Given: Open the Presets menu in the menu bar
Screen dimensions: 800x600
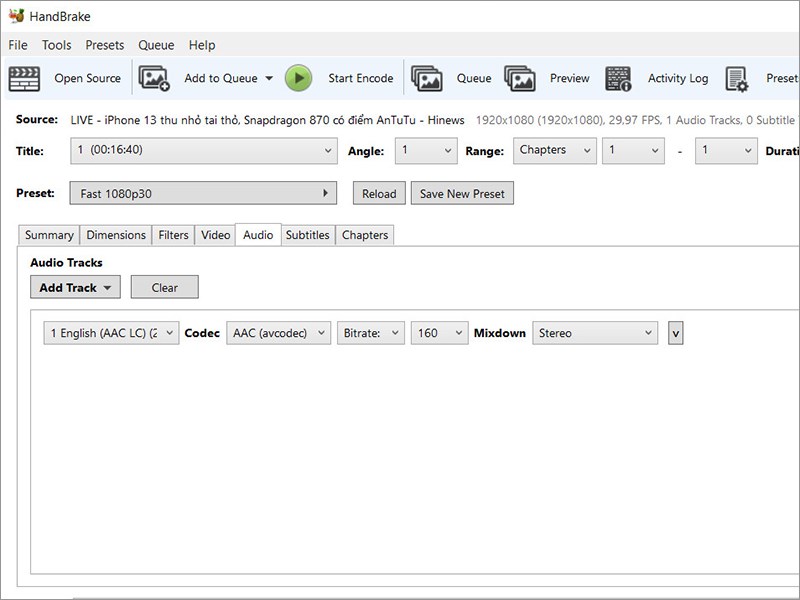Looking at the screenshot, I should [x=105, y=45].
